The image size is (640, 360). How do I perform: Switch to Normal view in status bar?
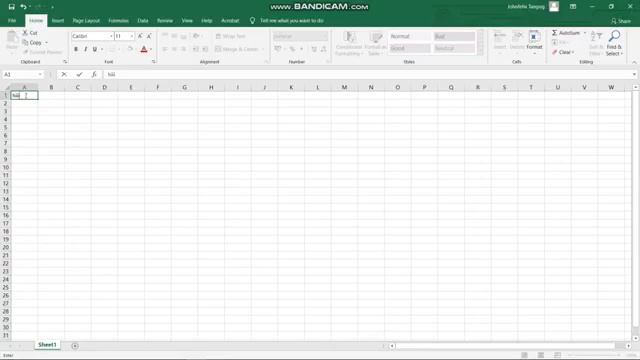click(x=524, y=355)
